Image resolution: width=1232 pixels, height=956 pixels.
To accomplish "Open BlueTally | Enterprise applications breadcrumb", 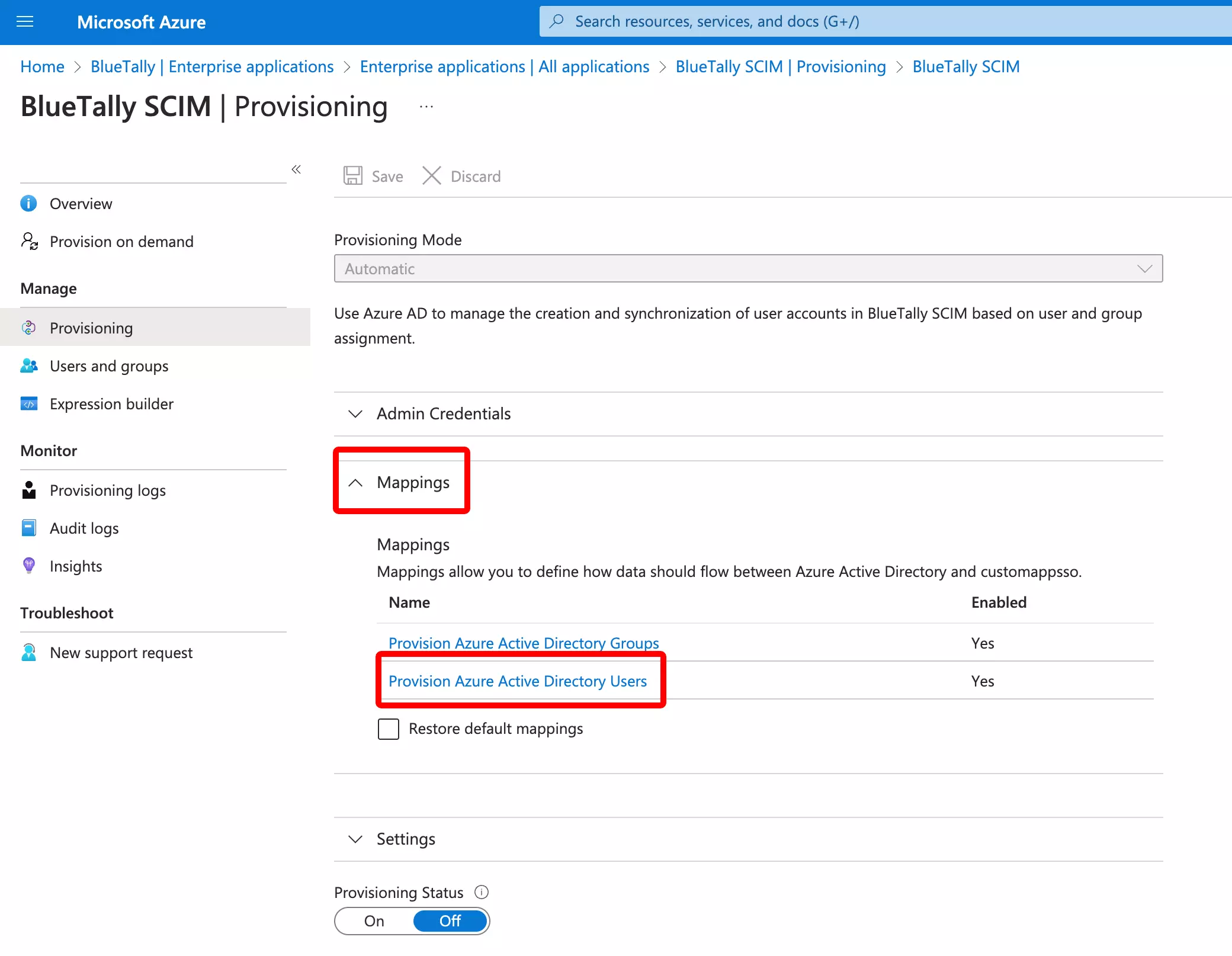I will tap(212, 66).
